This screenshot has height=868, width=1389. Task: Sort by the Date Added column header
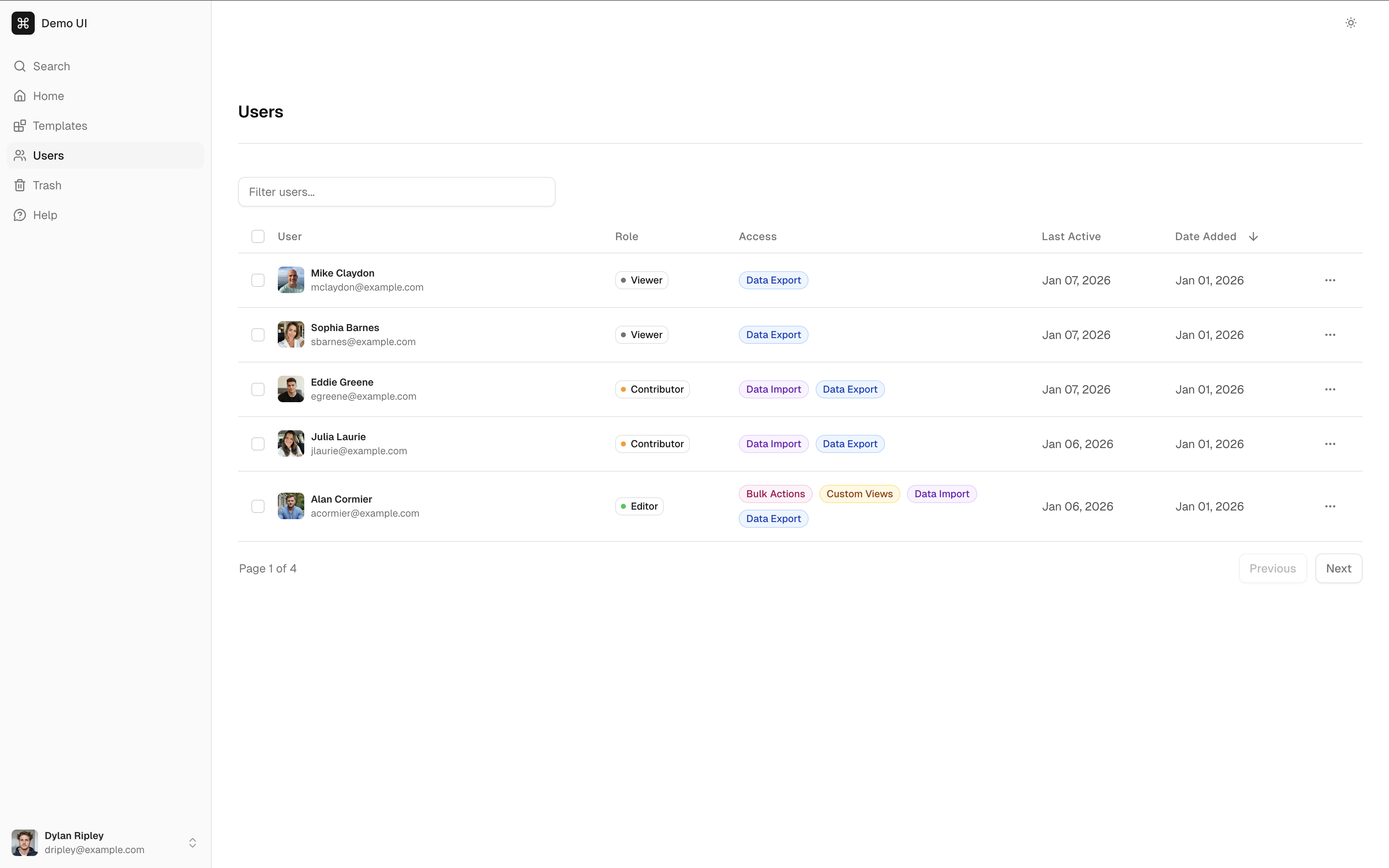click(x=1216, y=236)
